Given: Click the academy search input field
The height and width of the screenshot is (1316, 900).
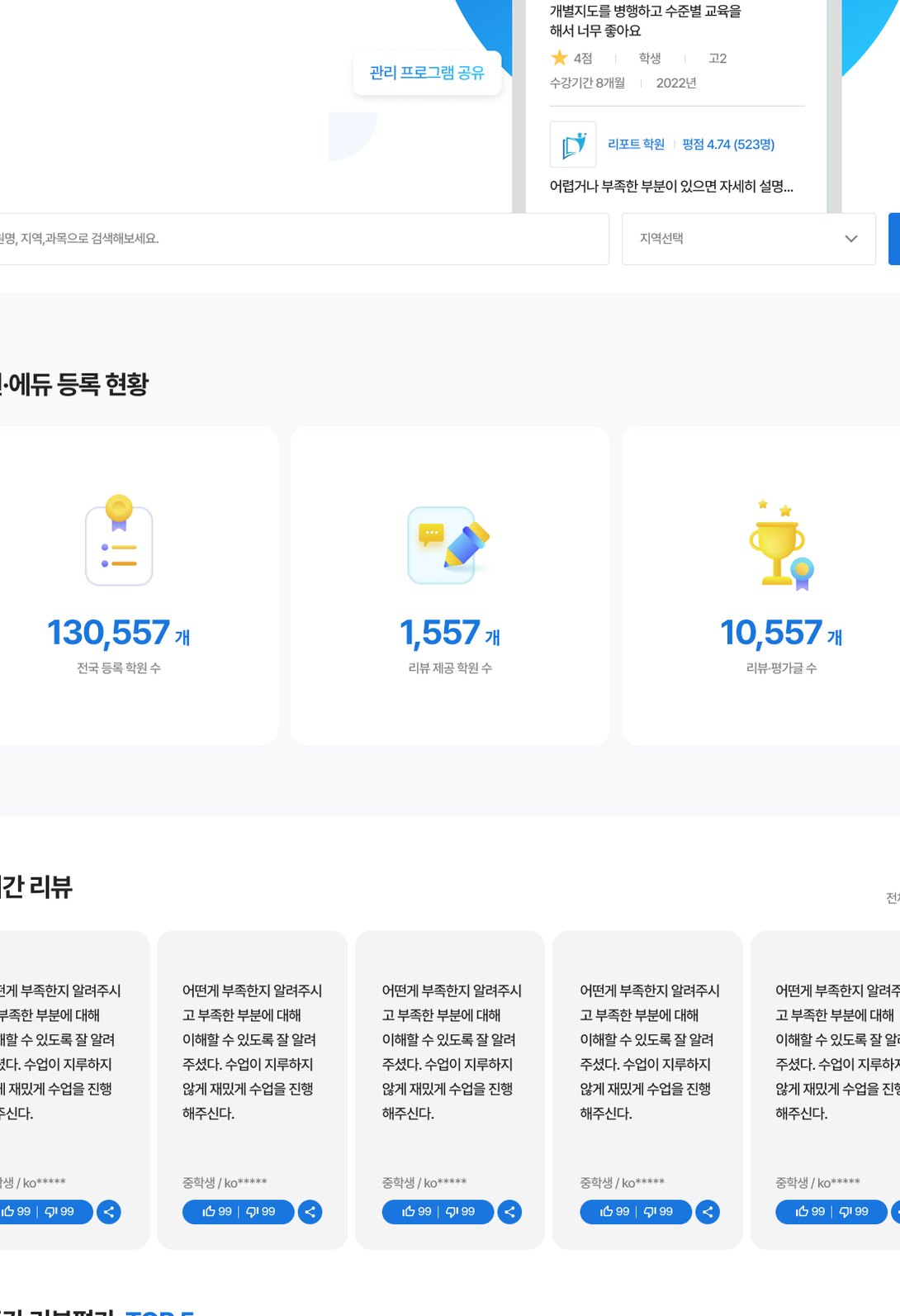Looking at the screenshot, I should 304,239.
